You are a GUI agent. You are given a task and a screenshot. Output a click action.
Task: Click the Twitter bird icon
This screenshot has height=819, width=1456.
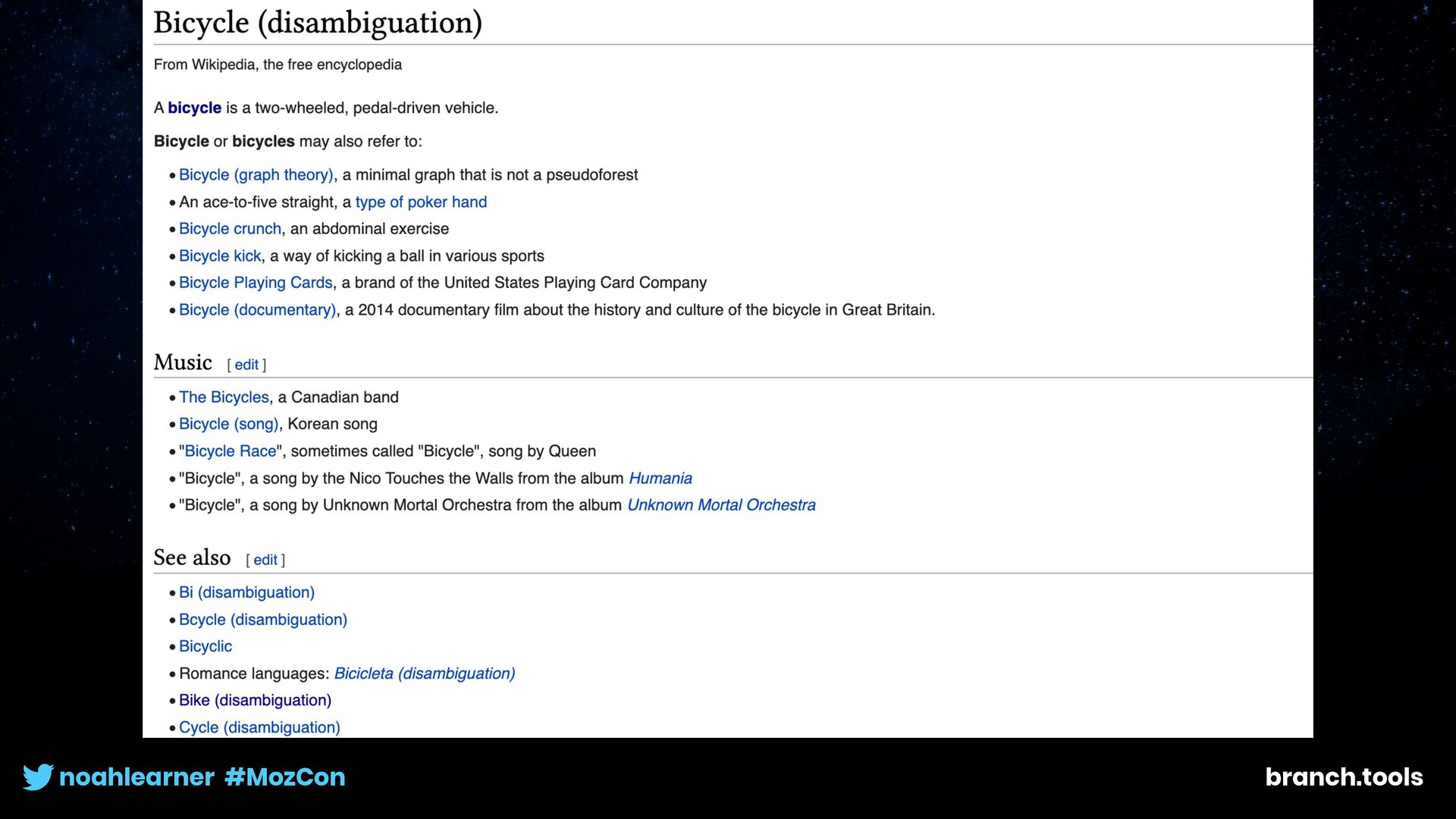coord(38,777)
